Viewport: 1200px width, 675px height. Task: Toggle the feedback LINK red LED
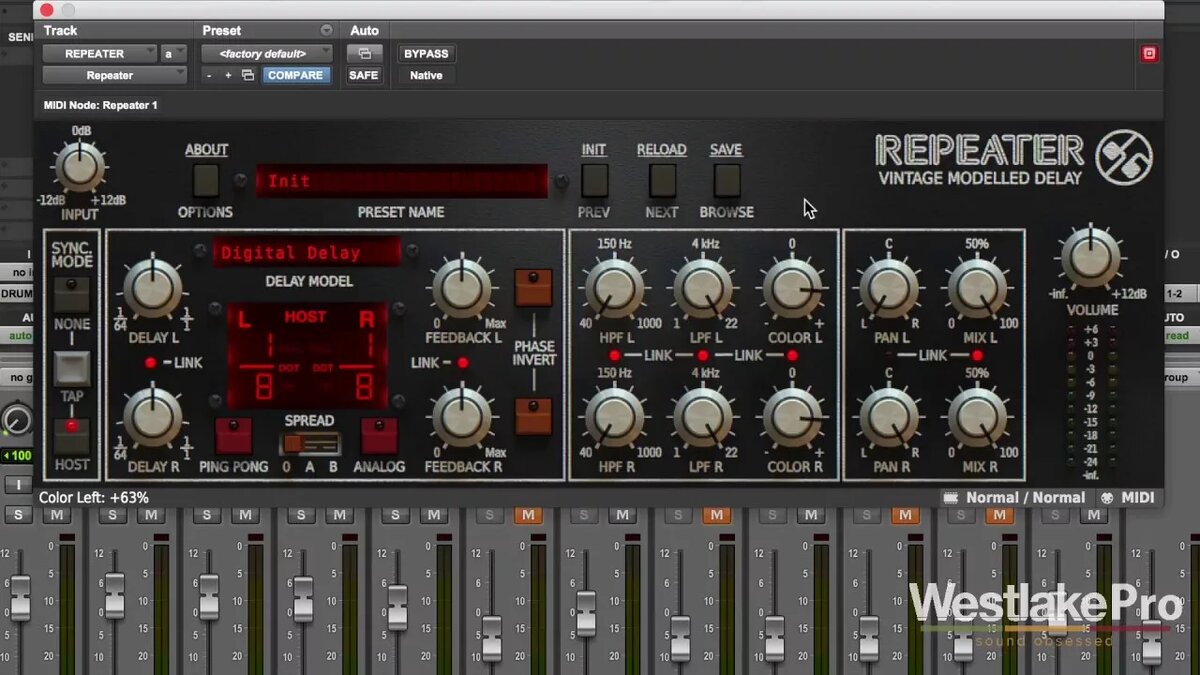[x=463, y=362]
